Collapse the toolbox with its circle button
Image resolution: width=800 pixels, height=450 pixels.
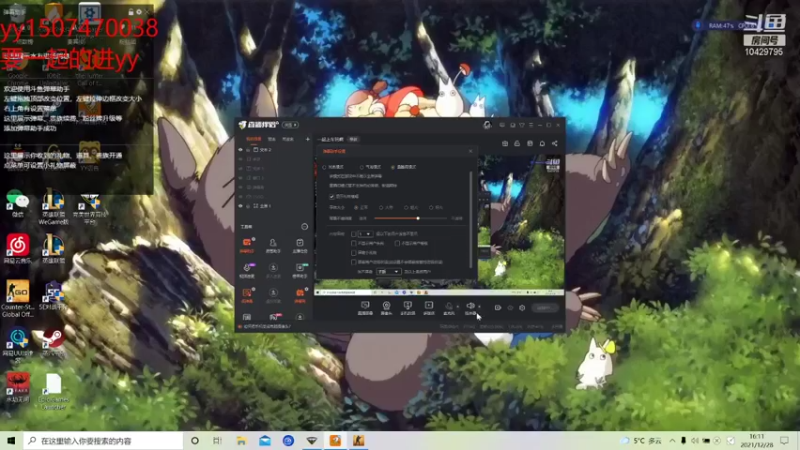305,227
